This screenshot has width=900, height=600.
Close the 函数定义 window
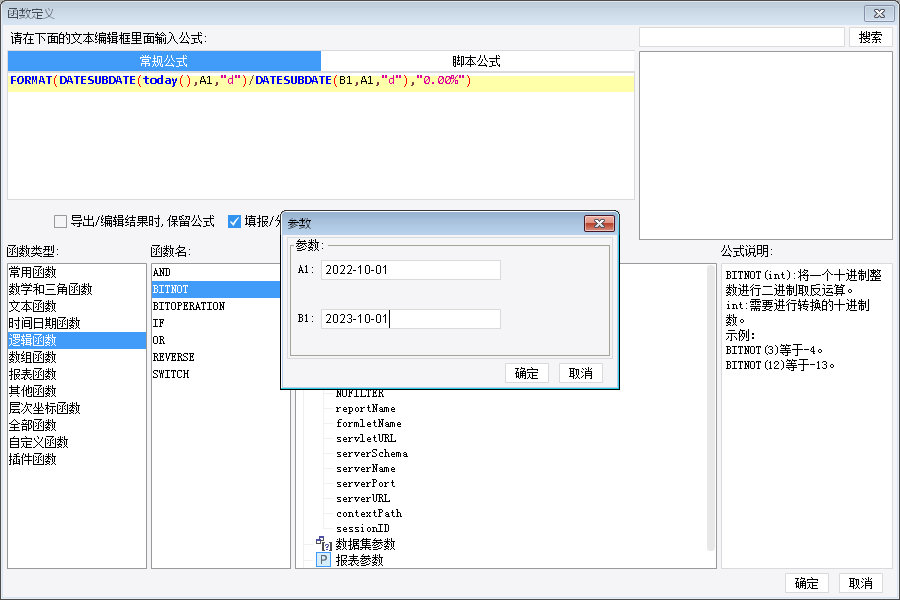point(879,13)
